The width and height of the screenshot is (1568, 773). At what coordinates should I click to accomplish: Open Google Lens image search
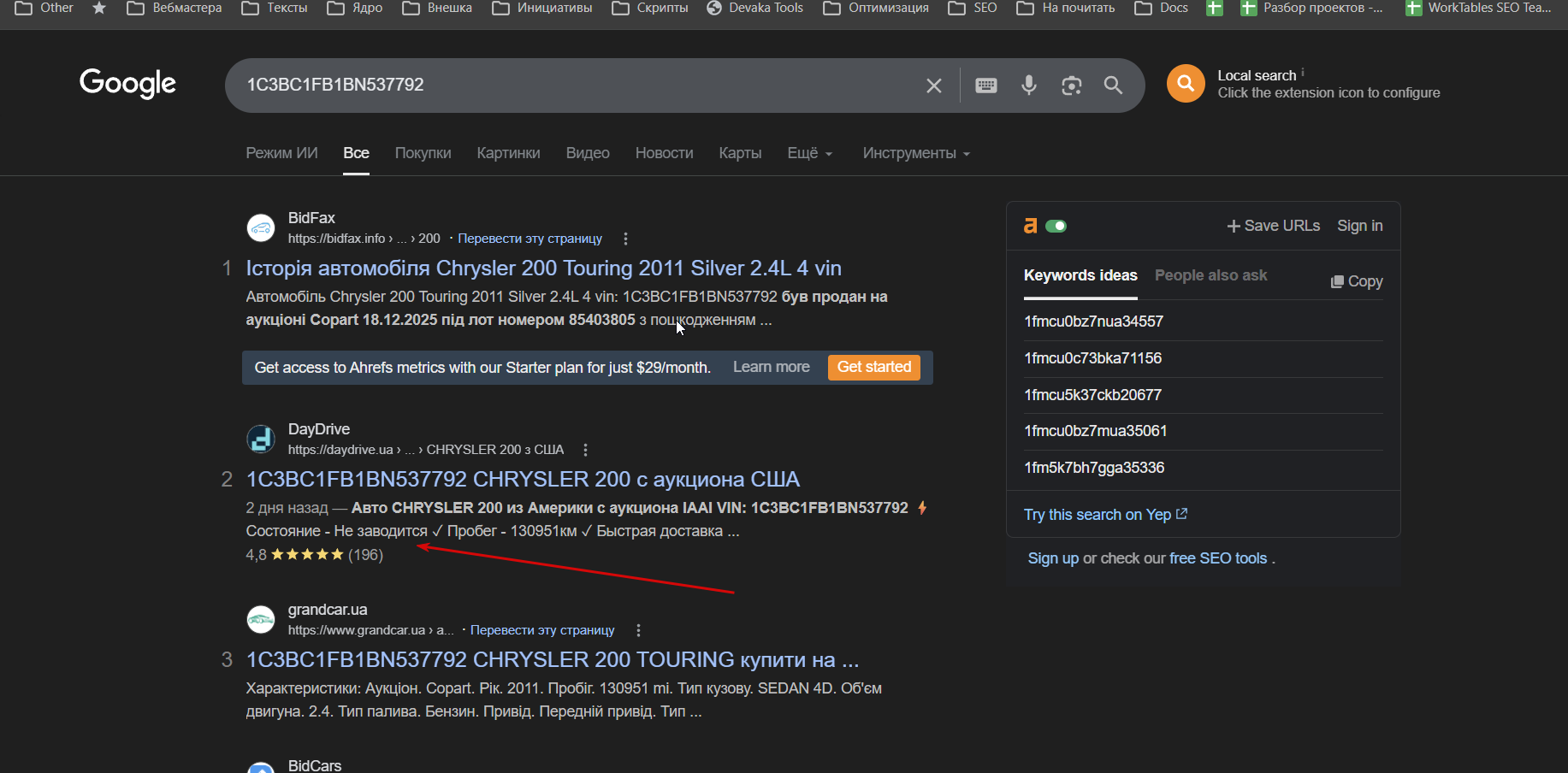[x=1072, y=86]
